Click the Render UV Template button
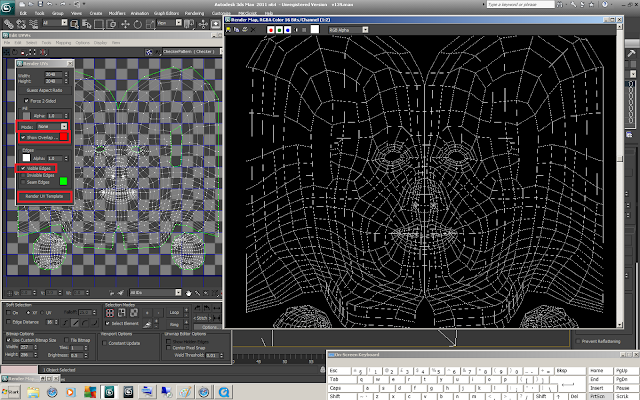Image resolution: width=640 pixels, height=400 pixels. click(x=44, y=196)
